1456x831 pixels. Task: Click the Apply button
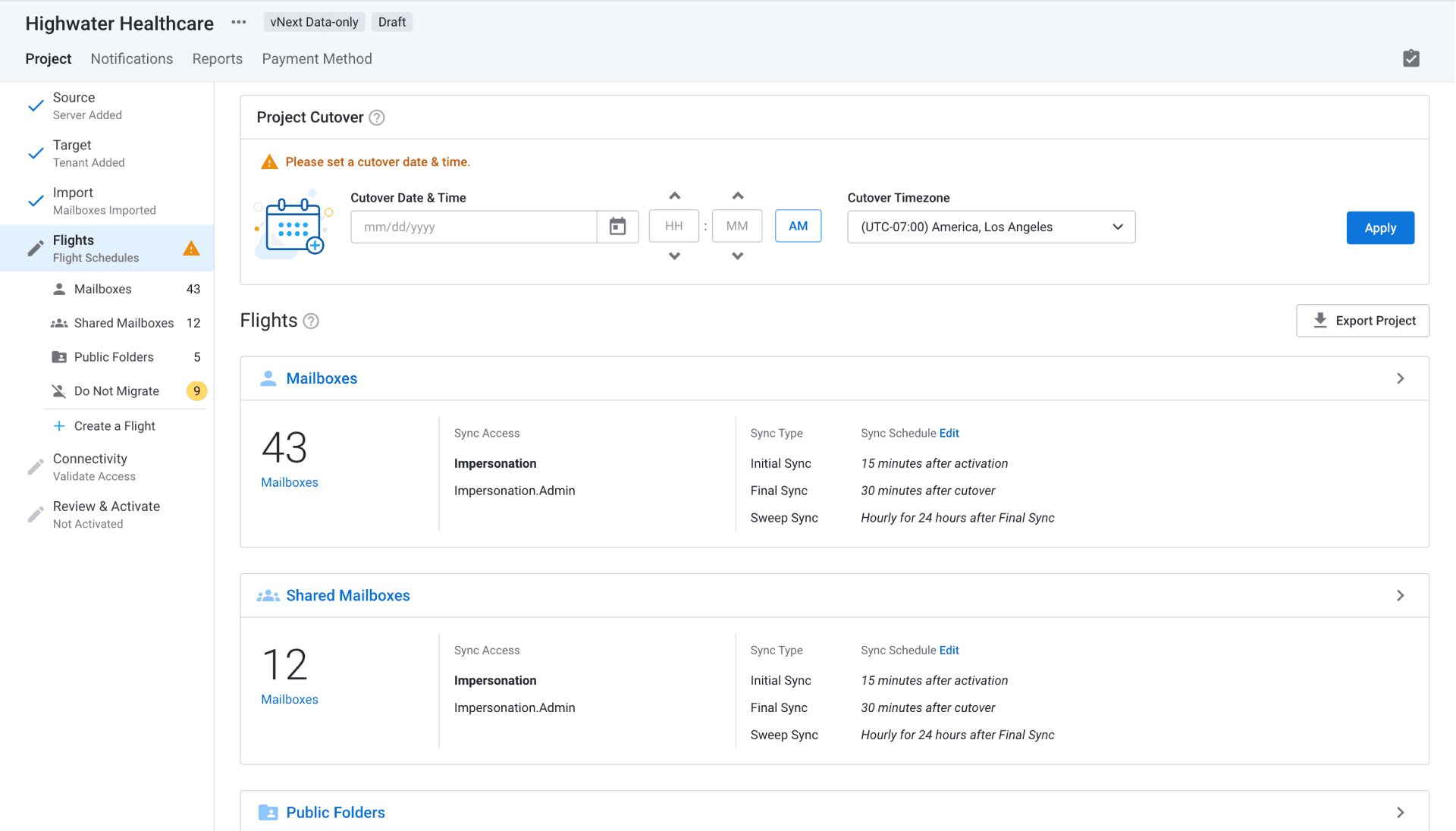pos(1380,227)
